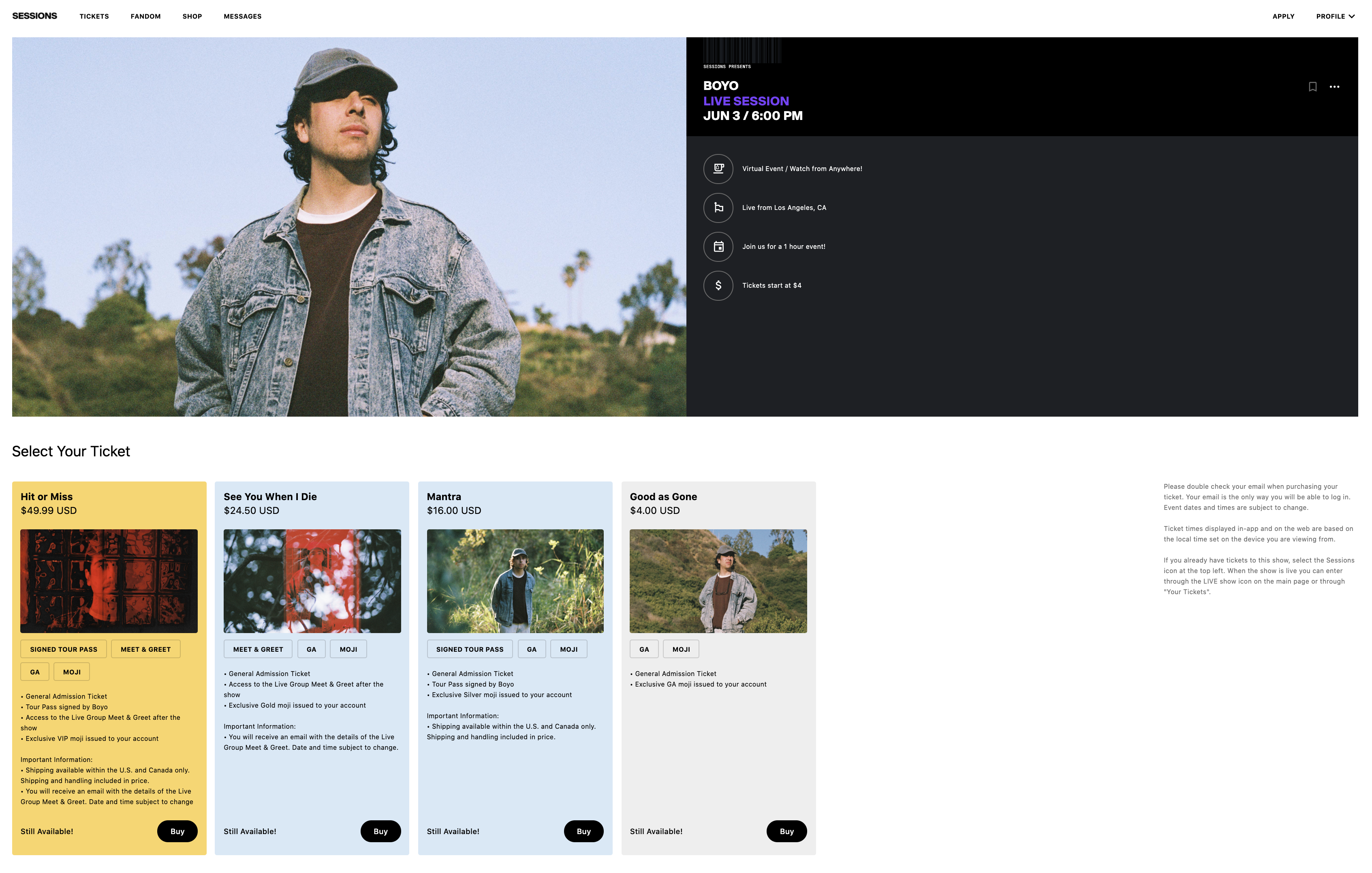Screen dimensions: 1372x873
Task: Click the virtual event screen icon
Action: [718, 169]
